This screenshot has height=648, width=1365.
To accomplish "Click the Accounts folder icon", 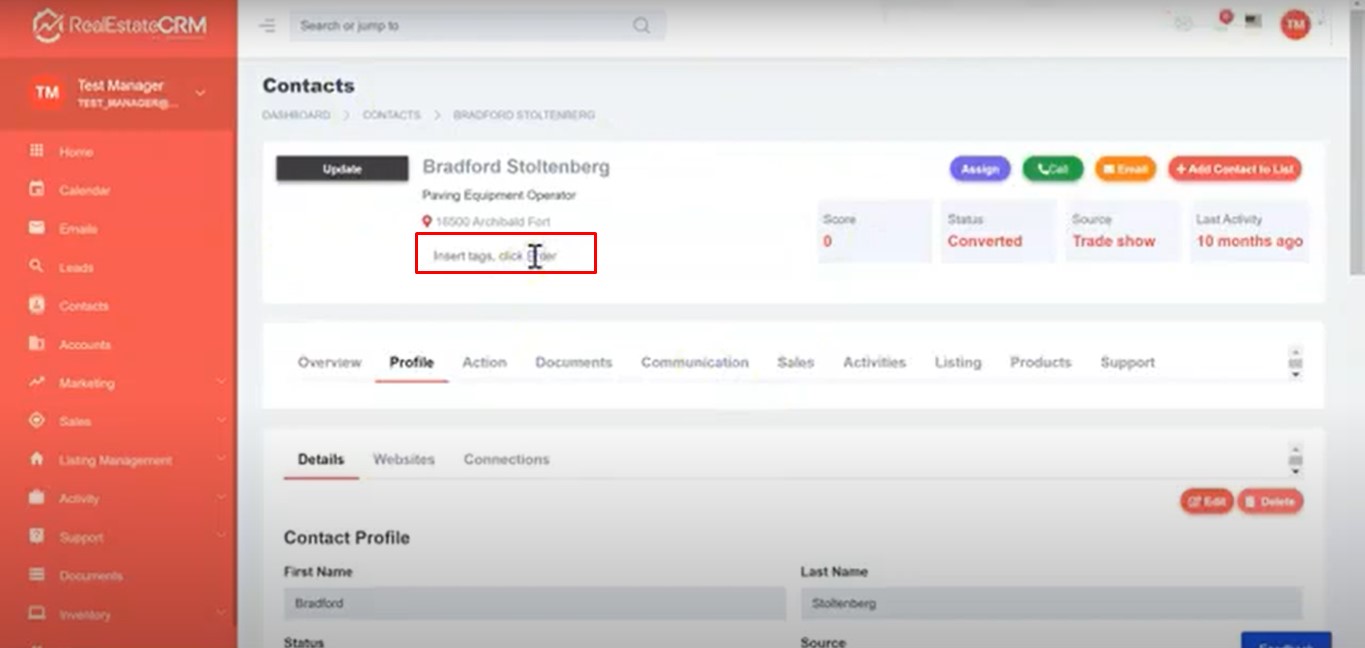I will [37, 344].
